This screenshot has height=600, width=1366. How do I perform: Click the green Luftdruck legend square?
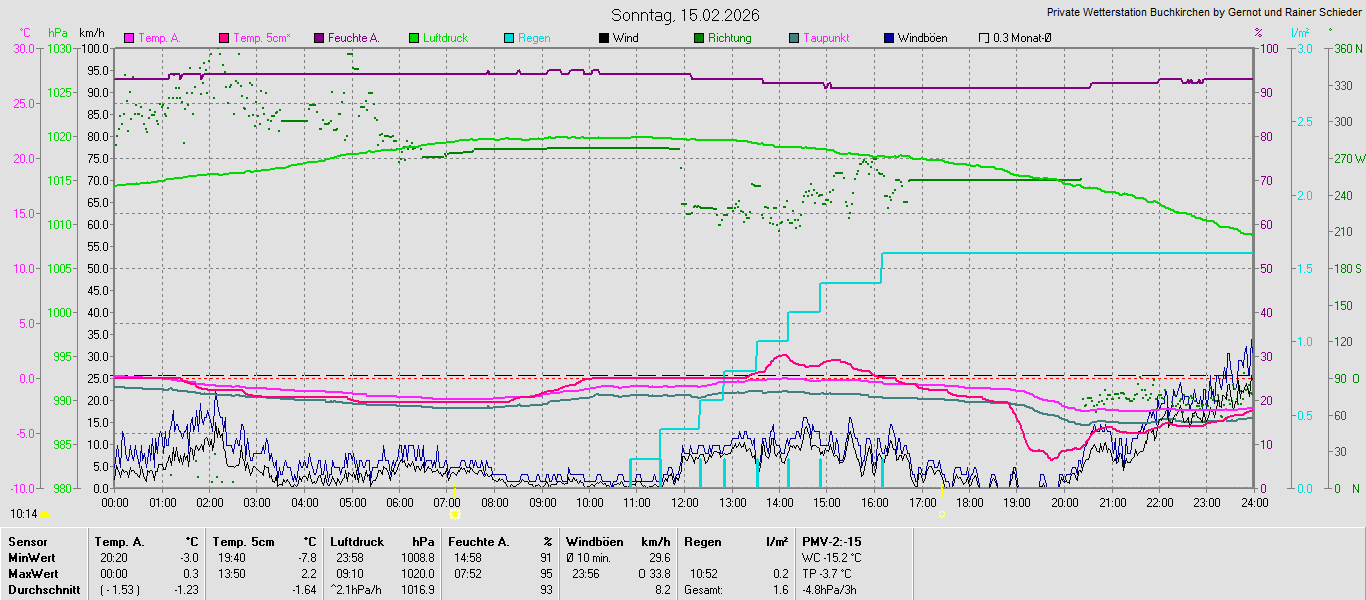[x=414, y=38]
